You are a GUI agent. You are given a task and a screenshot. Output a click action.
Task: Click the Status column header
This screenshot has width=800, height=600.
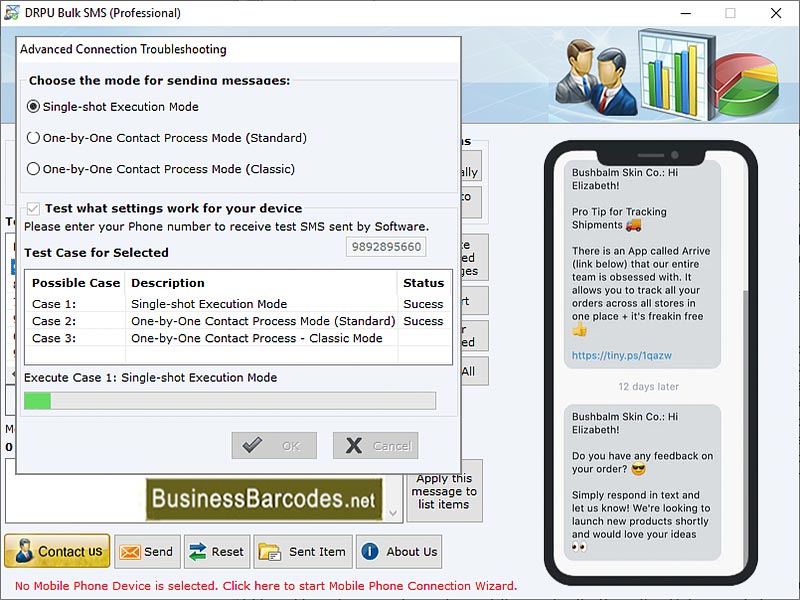pyautogui.click(x=423, y=283)
